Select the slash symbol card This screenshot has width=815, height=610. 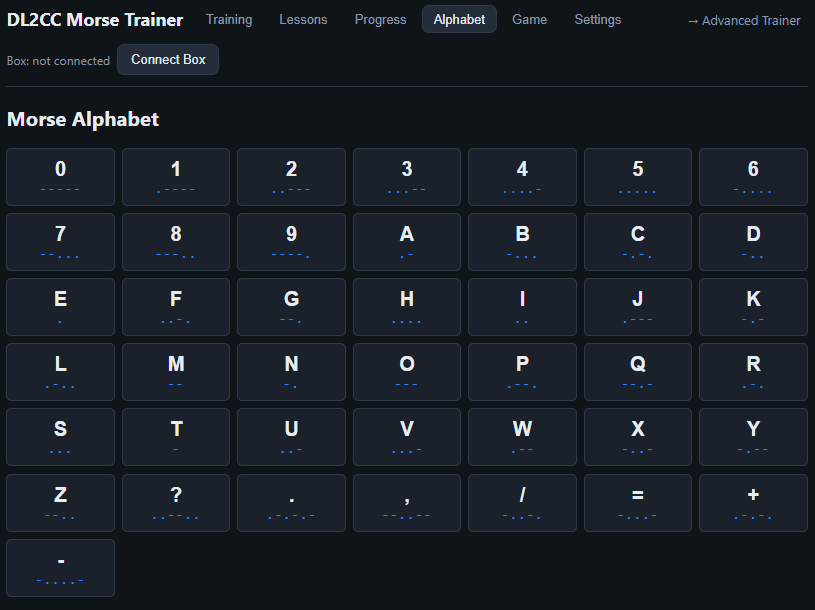click(522, 502)
